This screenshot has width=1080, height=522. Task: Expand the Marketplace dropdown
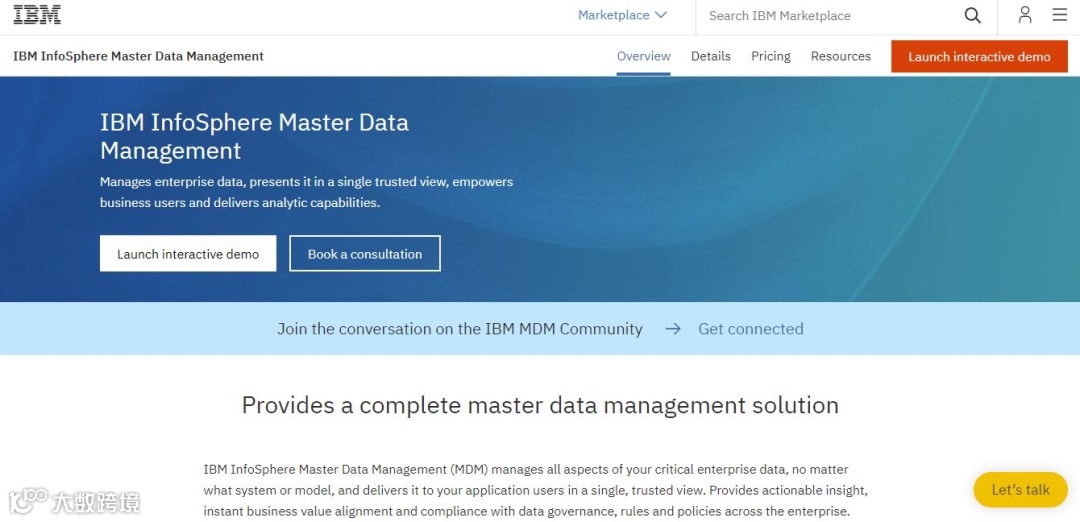[622, 15]
